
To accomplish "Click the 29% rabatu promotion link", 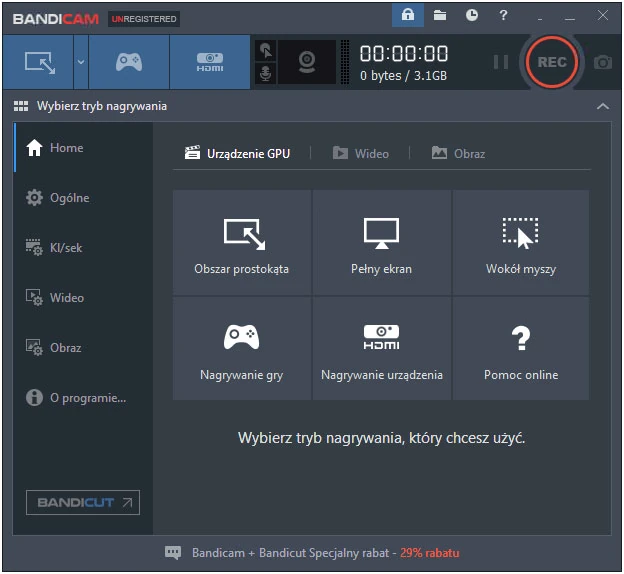I will 429,553.
